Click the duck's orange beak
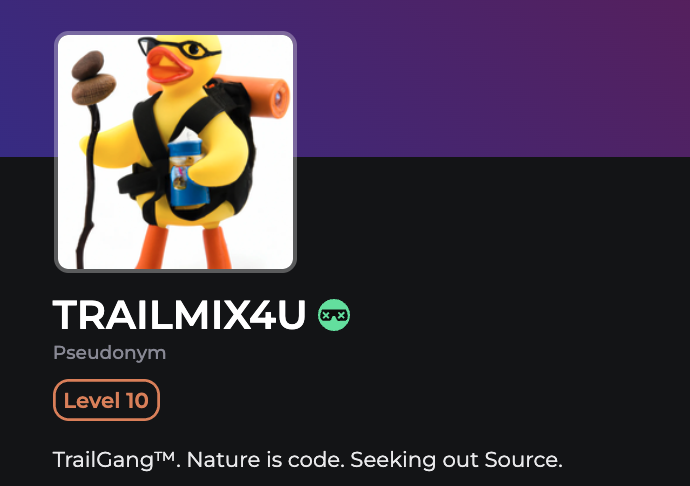The width and height of the screenshot is (690, 486). point(169,66)
